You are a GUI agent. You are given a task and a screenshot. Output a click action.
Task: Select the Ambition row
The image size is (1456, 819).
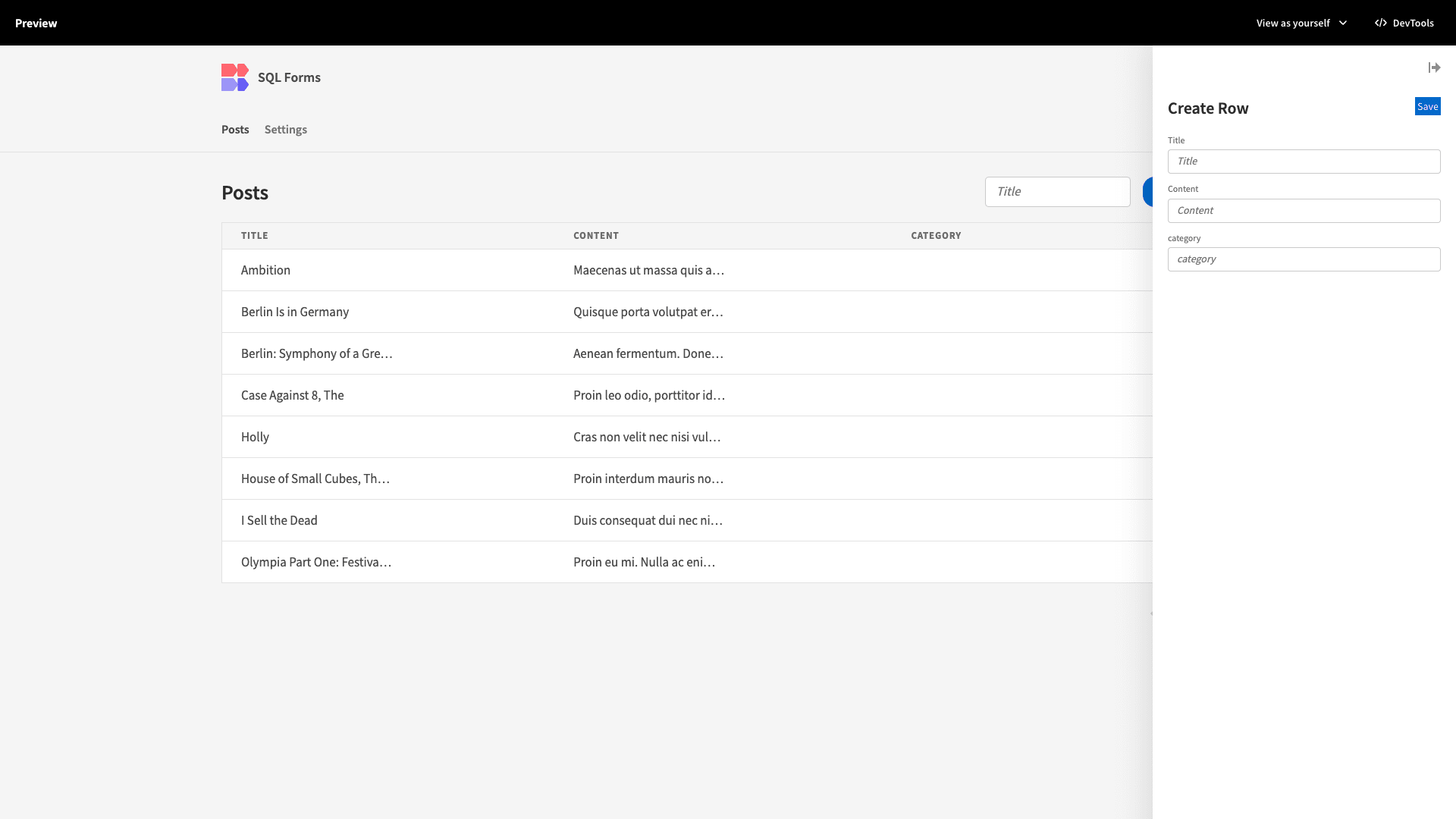[x=687, y=270]
